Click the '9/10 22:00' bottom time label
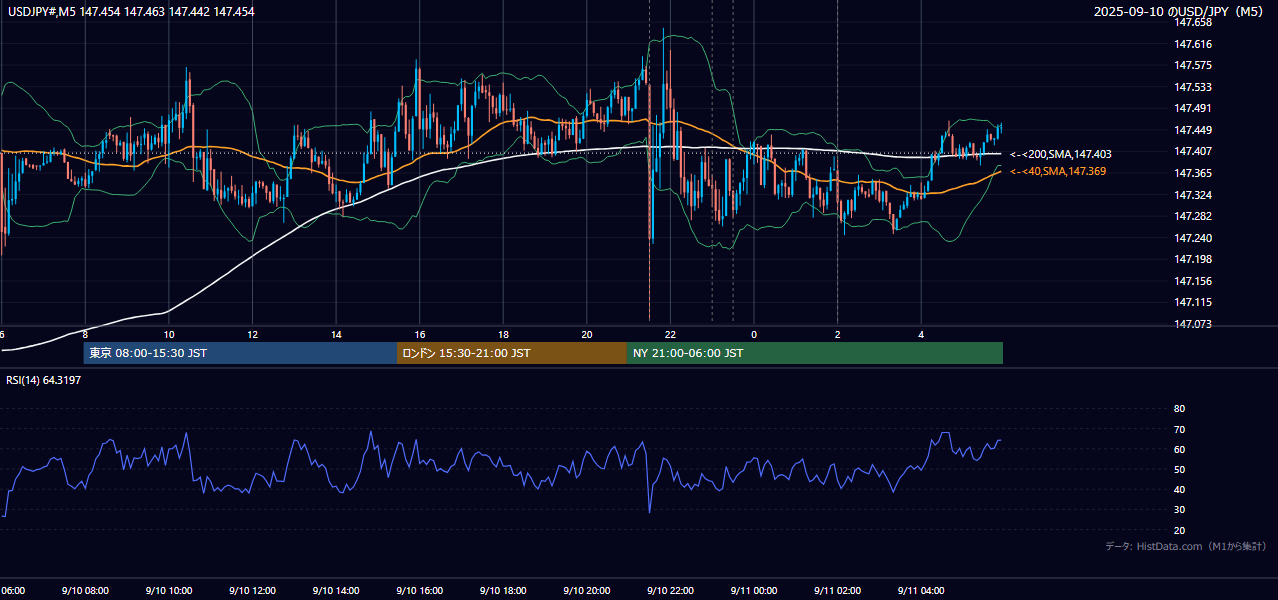 [x=670, y=591]
